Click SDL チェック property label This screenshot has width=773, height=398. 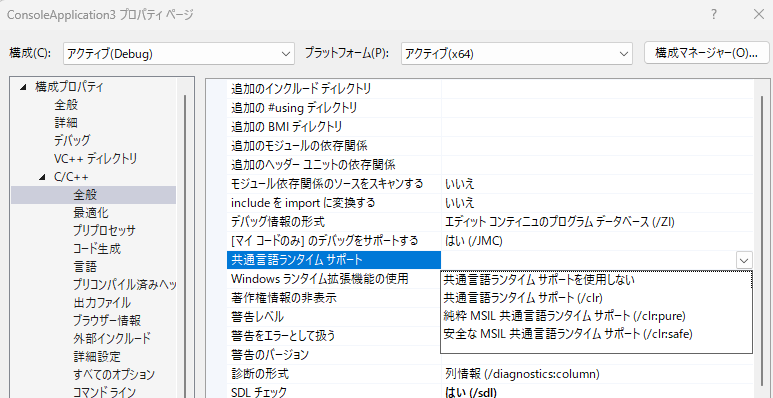[x=259, y=393]
